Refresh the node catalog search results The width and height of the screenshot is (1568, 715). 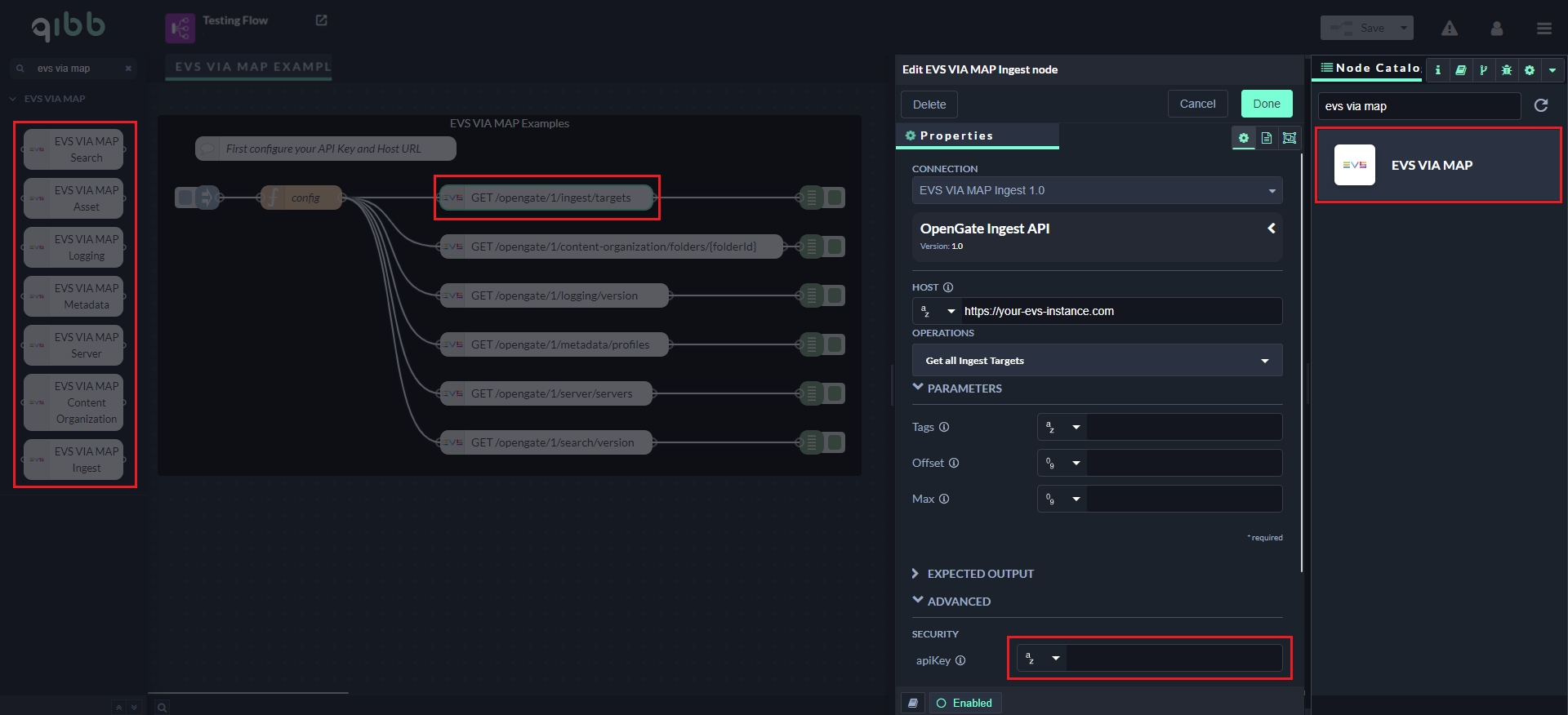(1541, 105)
